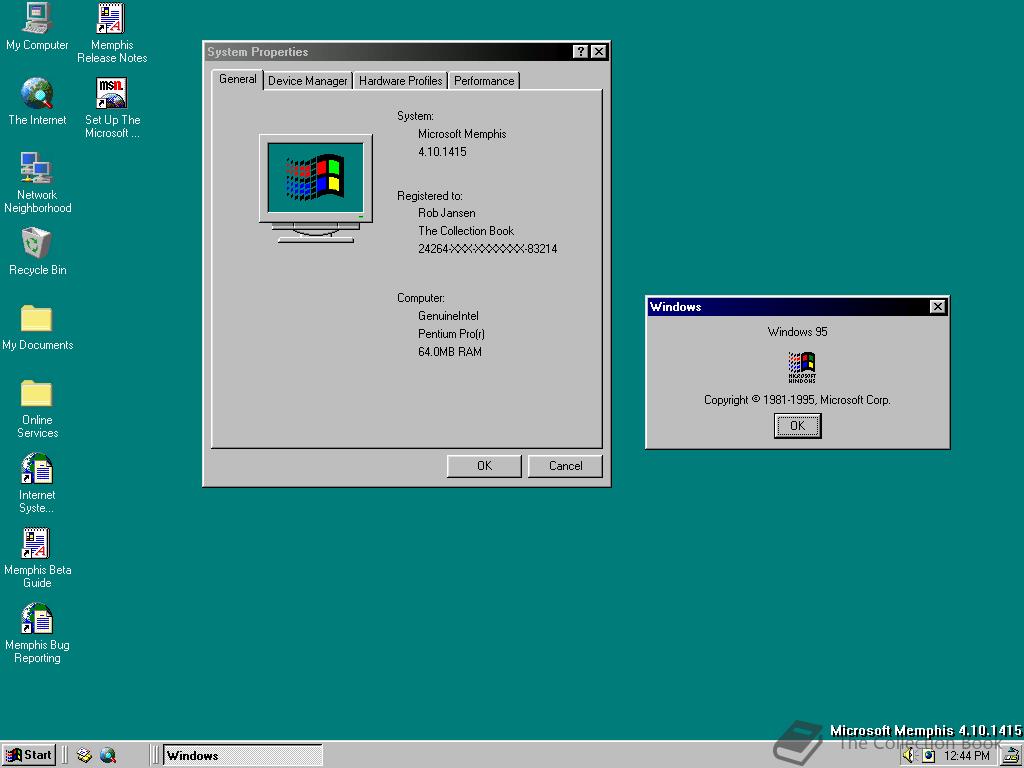Open the Start menu
1024x768 pixels.
coord(28,756)
